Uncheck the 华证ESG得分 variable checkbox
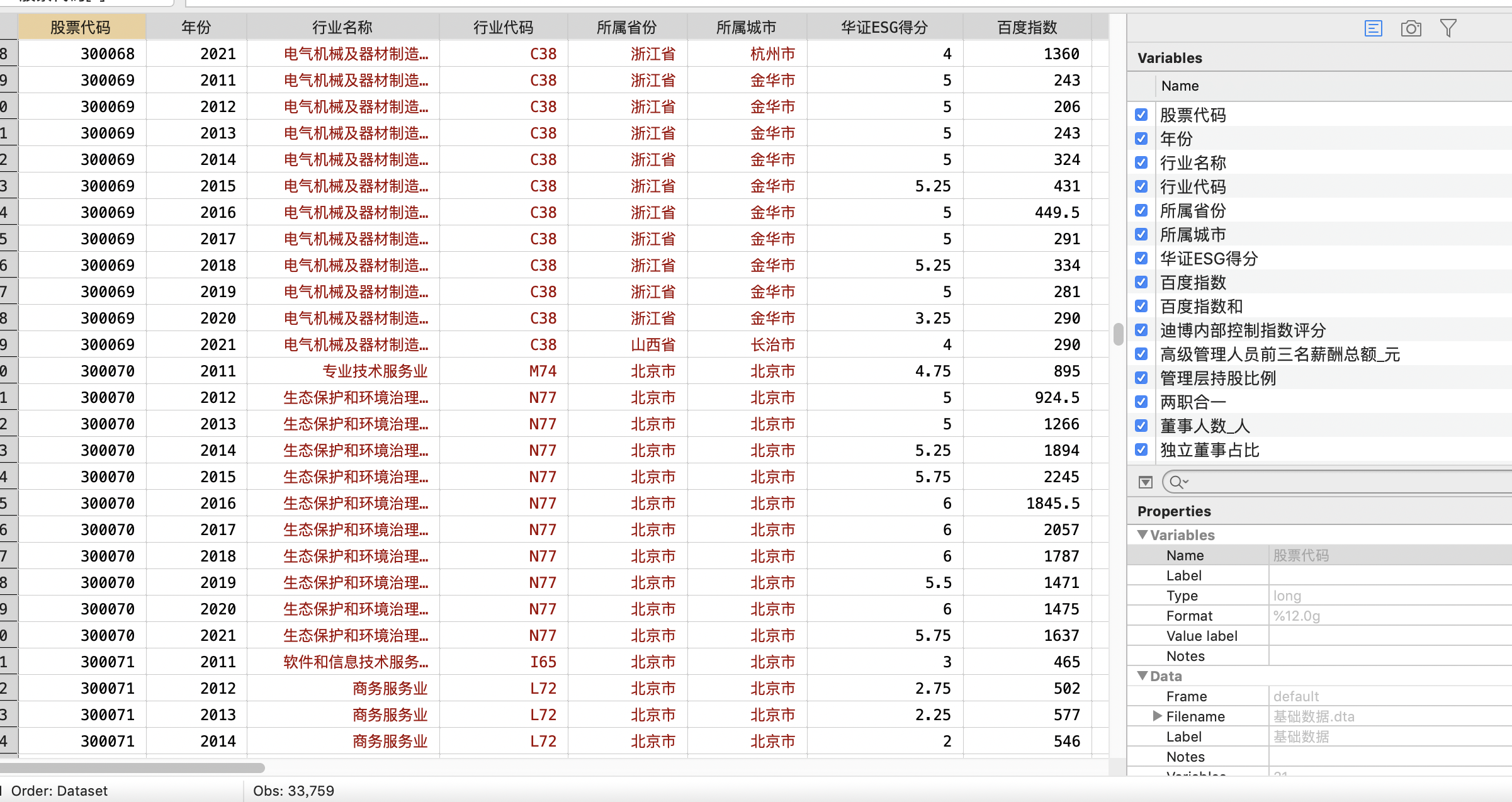 click(1141, 258)
